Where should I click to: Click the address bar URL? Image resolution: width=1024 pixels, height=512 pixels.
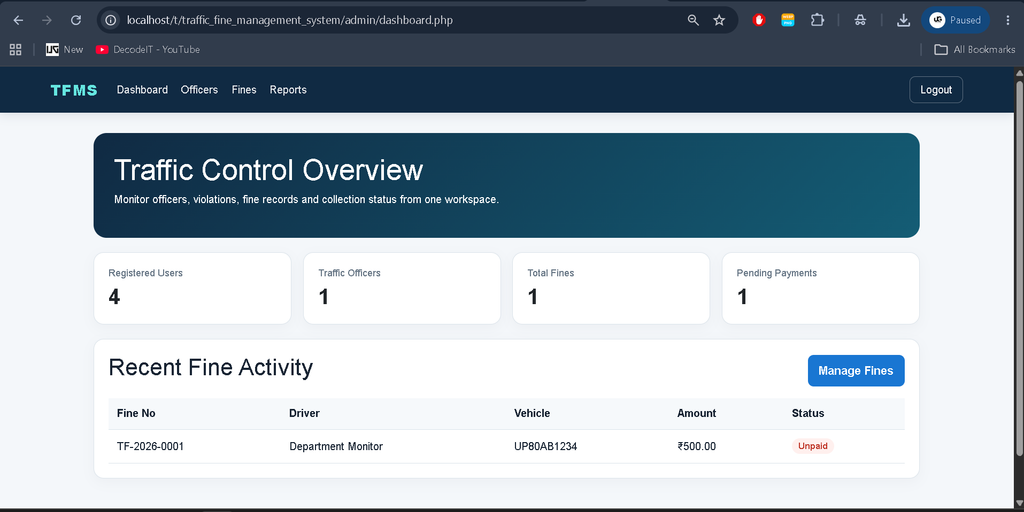click(290, 20)
